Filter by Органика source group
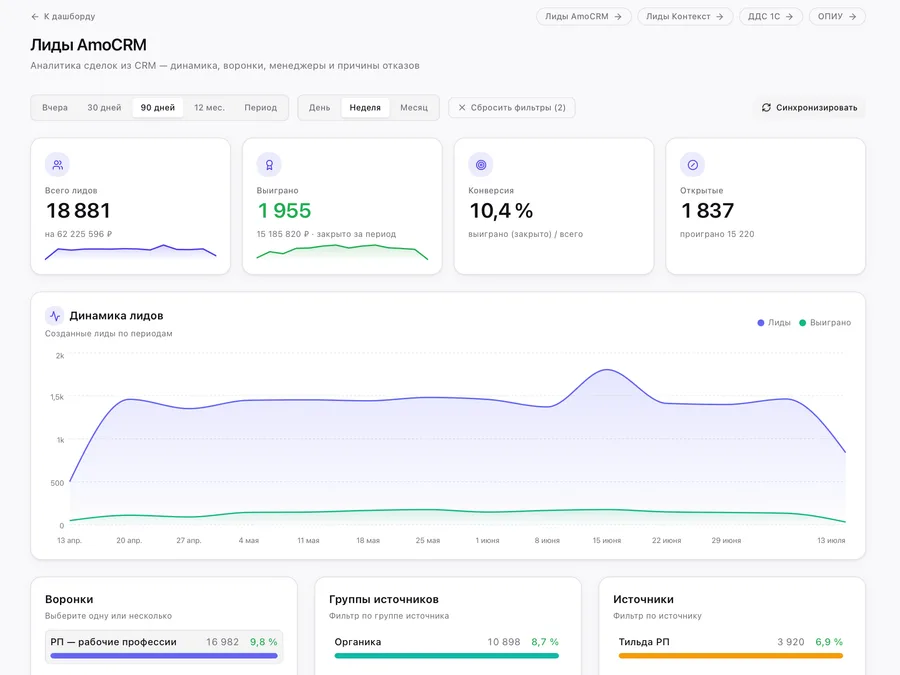This screenshot has width=900, height=675. pos(447,647)
